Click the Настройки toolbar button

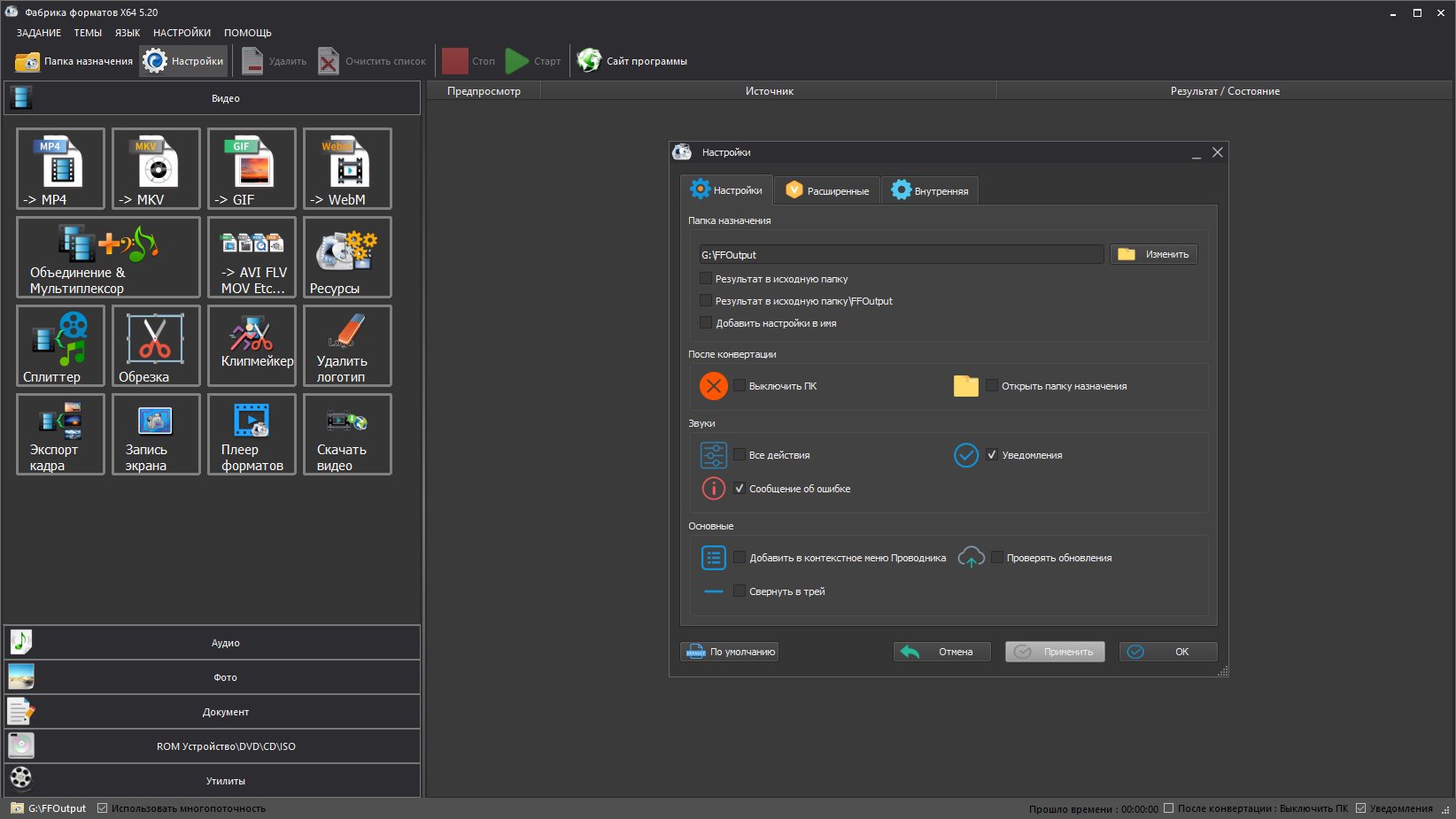click(x=183, y=61)
